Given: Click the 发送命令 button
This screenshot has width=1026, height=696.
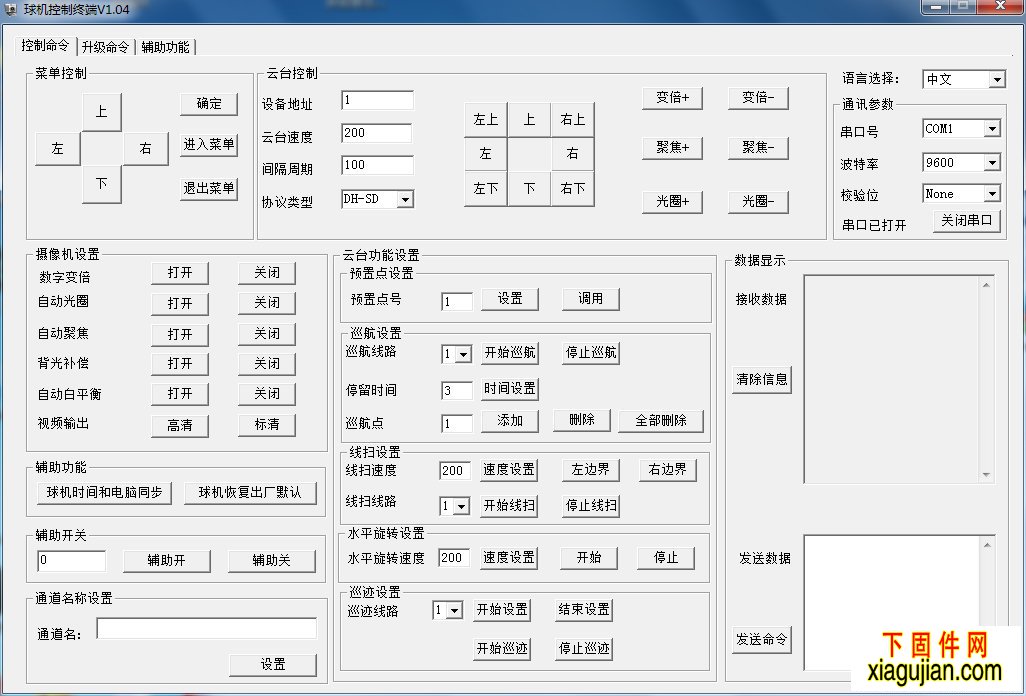Looking at the screenshot, I should point(762,640).
